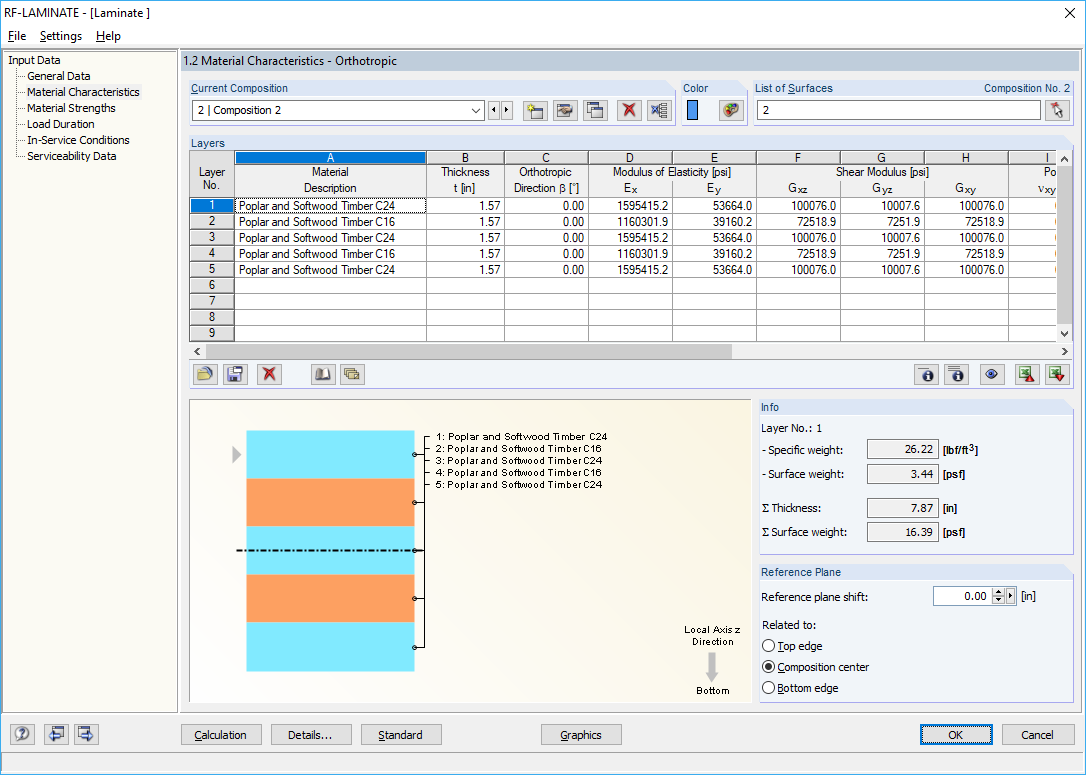
Task: Select layer 2 row header
Action: [212, 222]
